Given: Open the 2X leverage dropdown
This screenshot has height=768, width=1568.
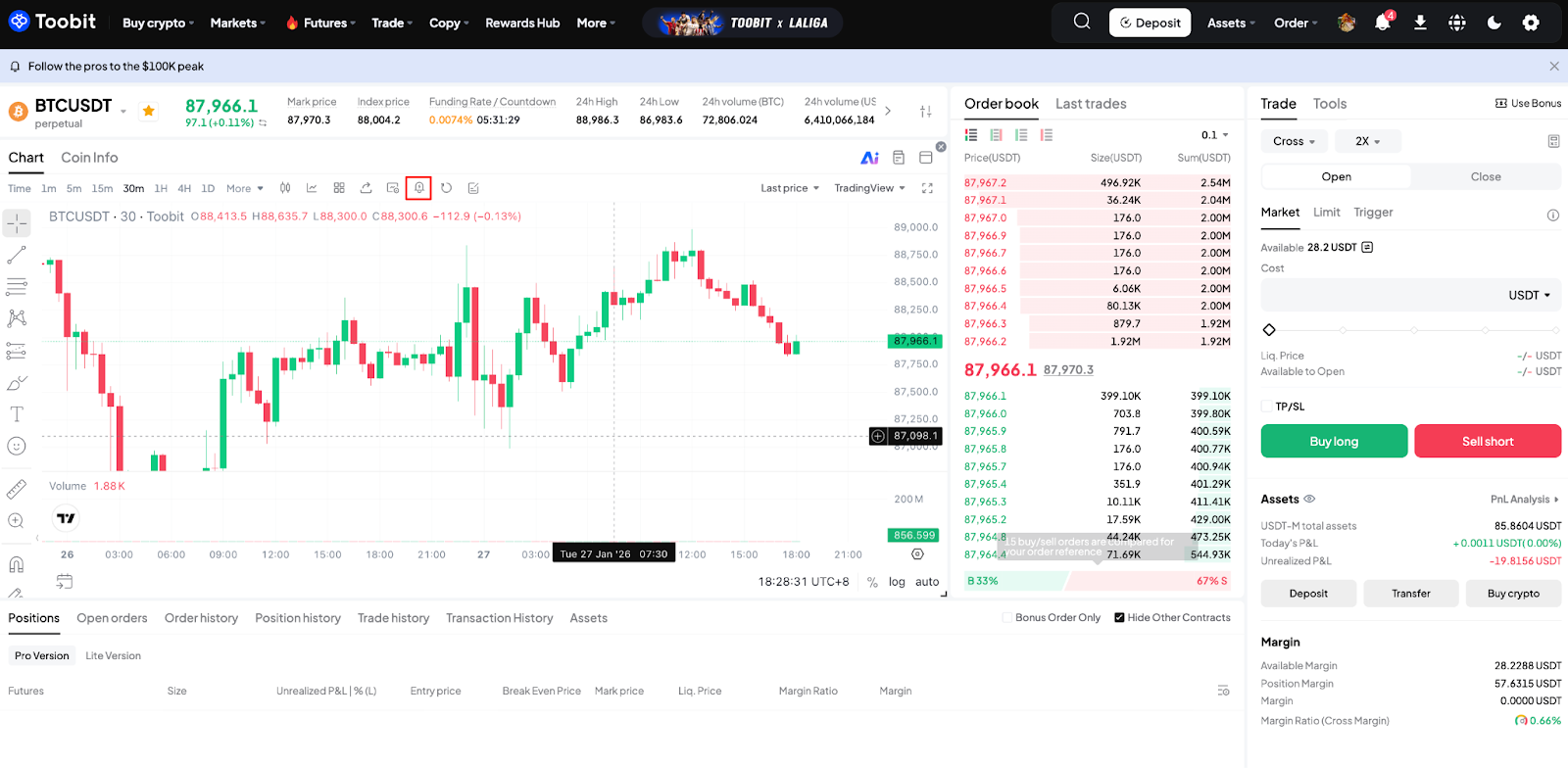Looking at the screenshot, I should tap(1368, 141).
